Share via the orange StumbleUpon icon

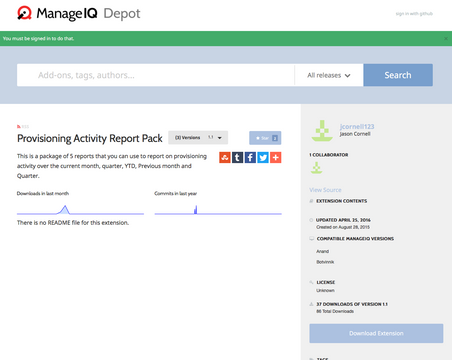click(x=225, y=157)
